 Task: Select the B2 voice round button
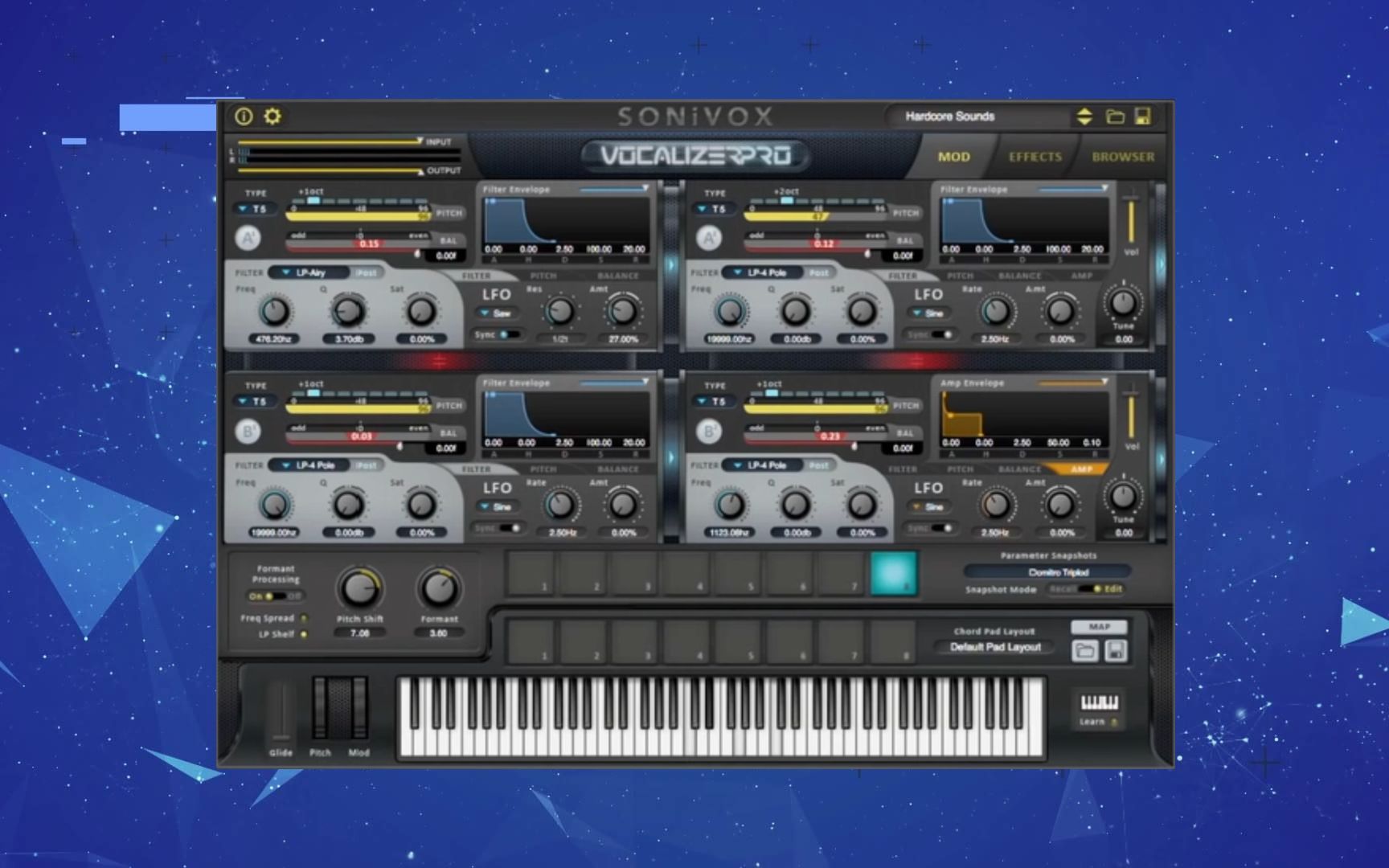pyautogui.click(x=709, y=432)
